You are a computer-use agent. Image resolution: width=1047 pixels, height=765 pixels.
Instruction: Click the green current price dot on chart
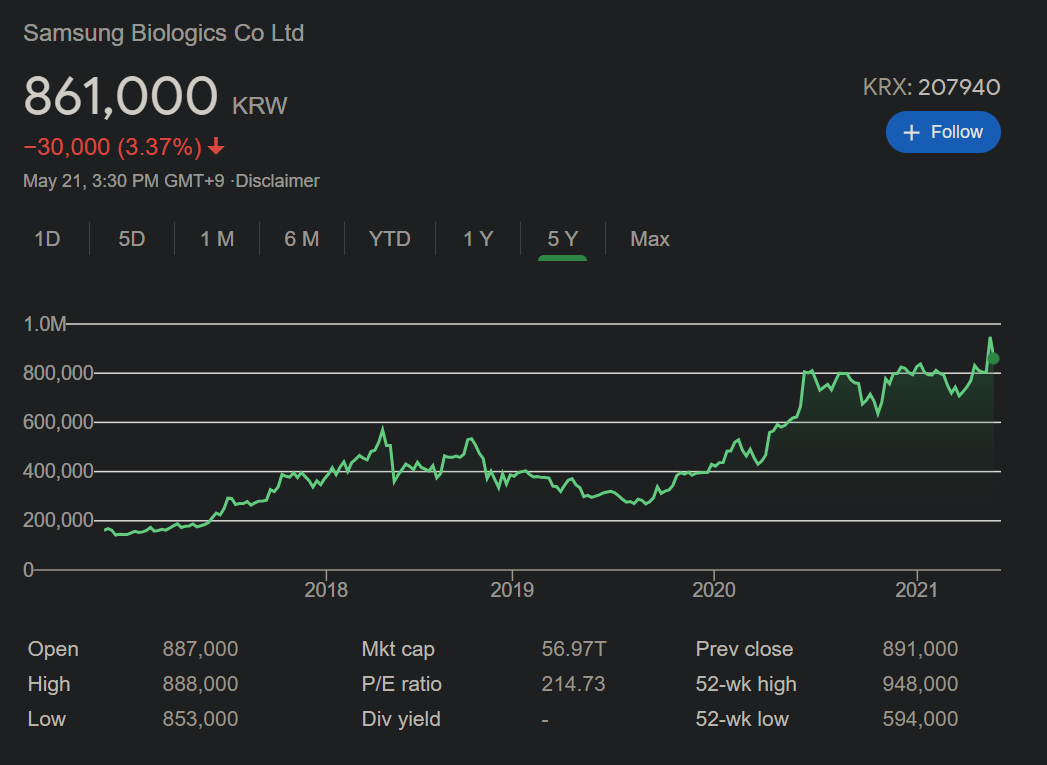point(993,358)
